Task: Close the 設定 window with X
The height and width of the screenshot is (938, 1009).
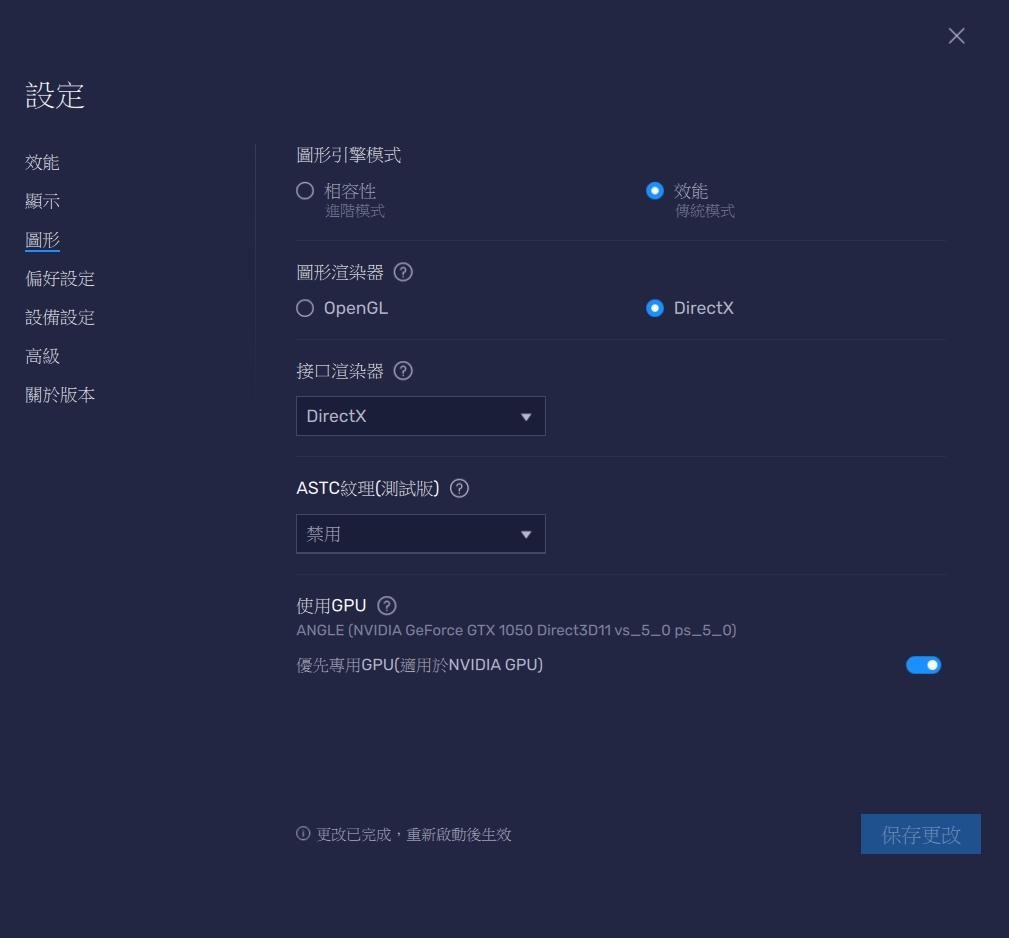Action: pyautogui.click(x=956, y=36)
